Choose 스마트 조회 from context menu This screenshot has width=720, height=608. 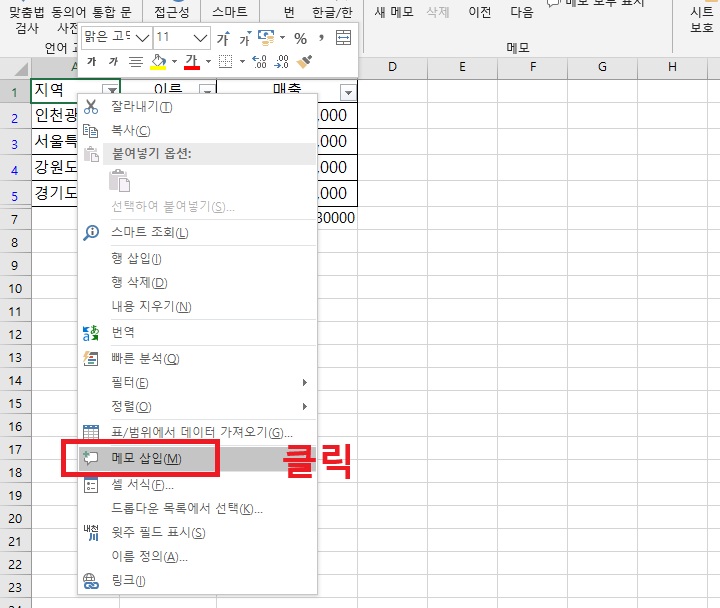[197, 233]
